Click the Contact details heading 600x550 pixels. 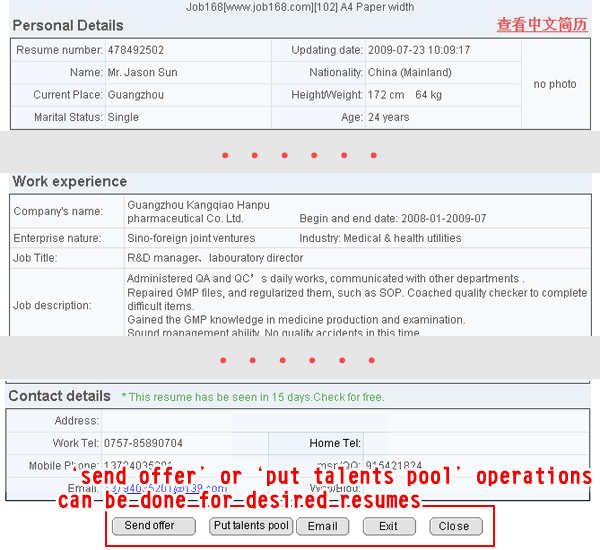point(60,396)
